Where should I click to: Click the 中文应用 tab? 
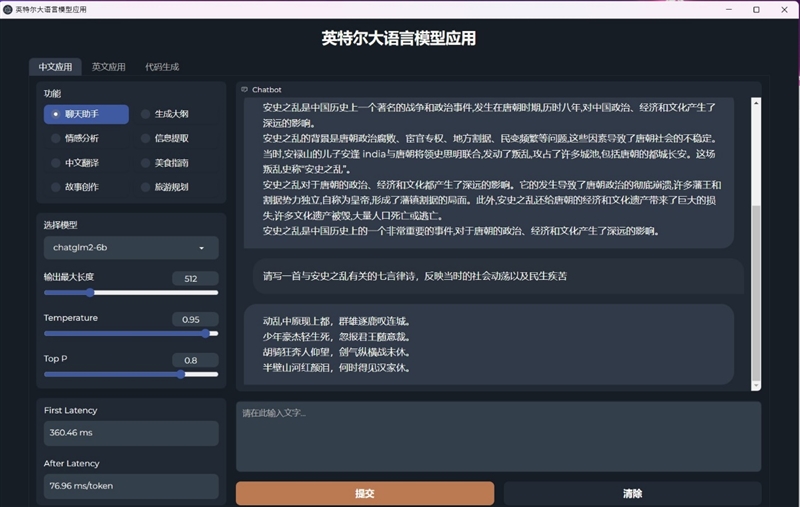click(55, 67)
